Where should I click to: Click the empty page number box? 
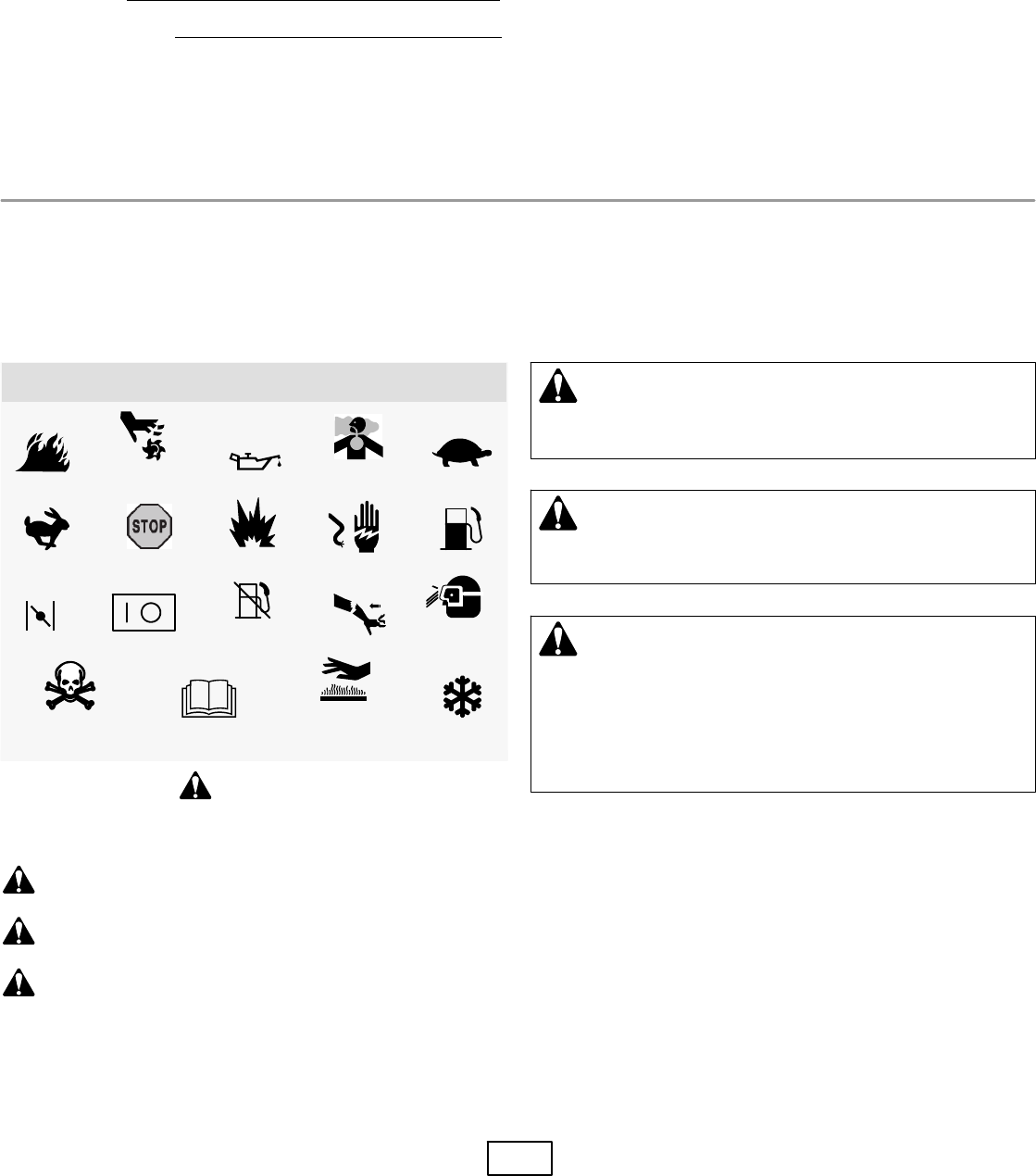520,1158
